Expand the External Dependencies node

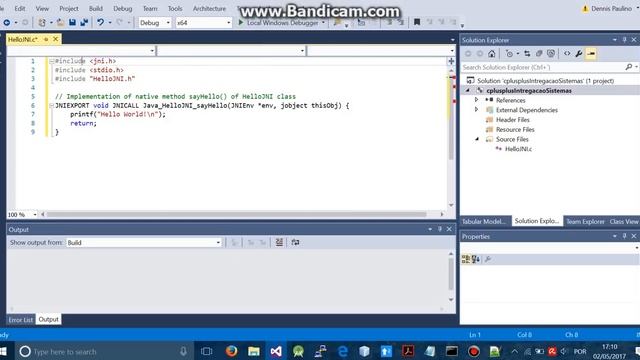point(476,109)
